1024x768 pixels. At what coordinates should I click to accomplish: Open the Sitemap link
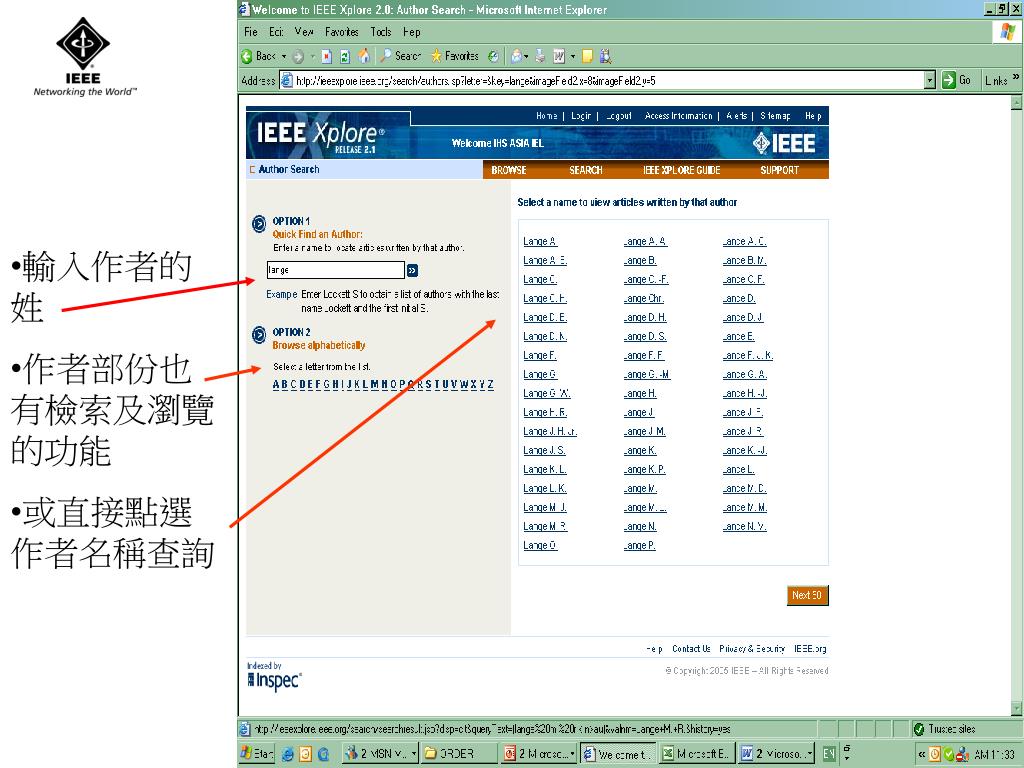[x=775, y=116]
